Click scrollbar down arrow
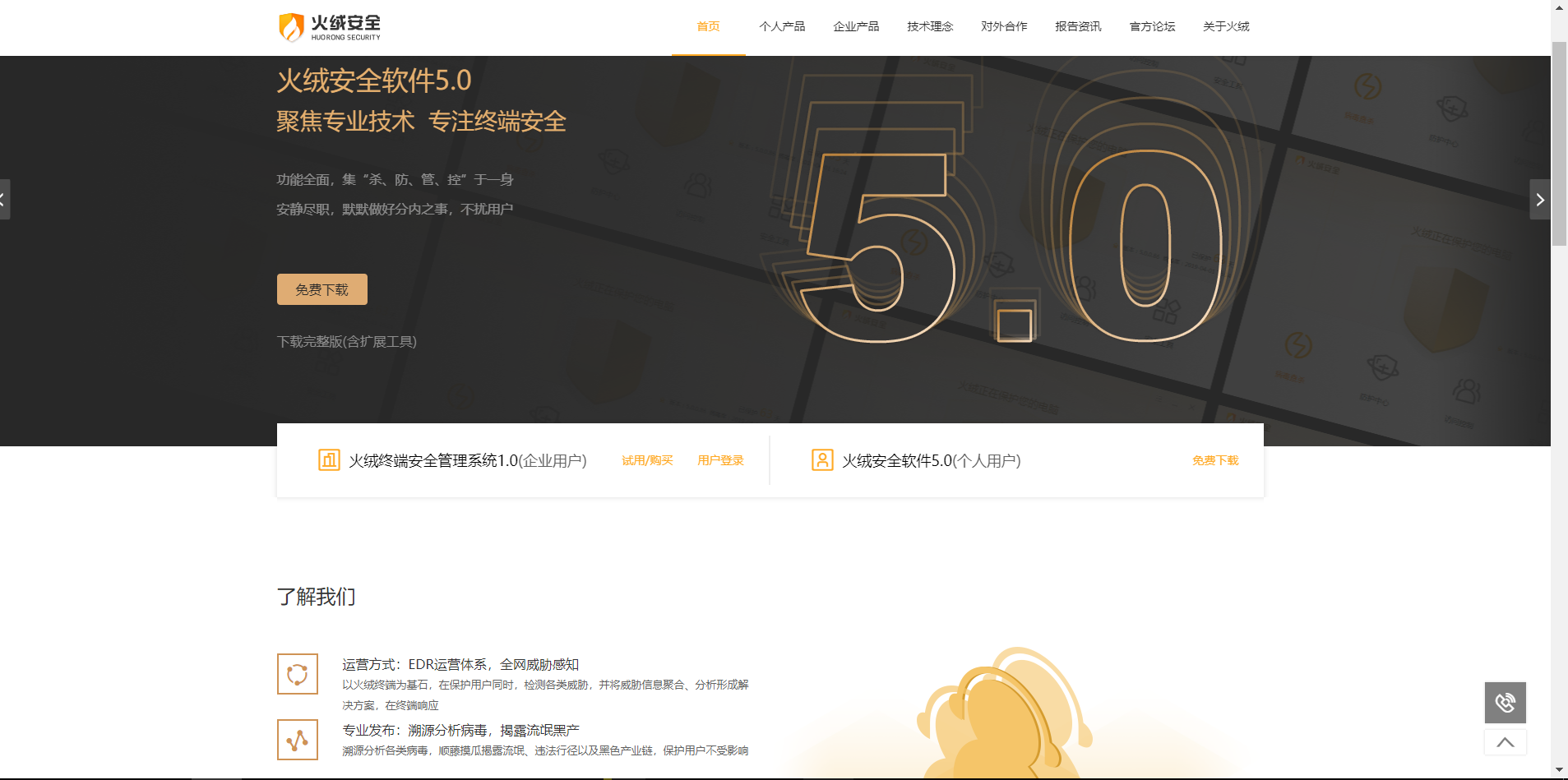The height and width of the screenshot is (780, 1568). pos(1559,772)
